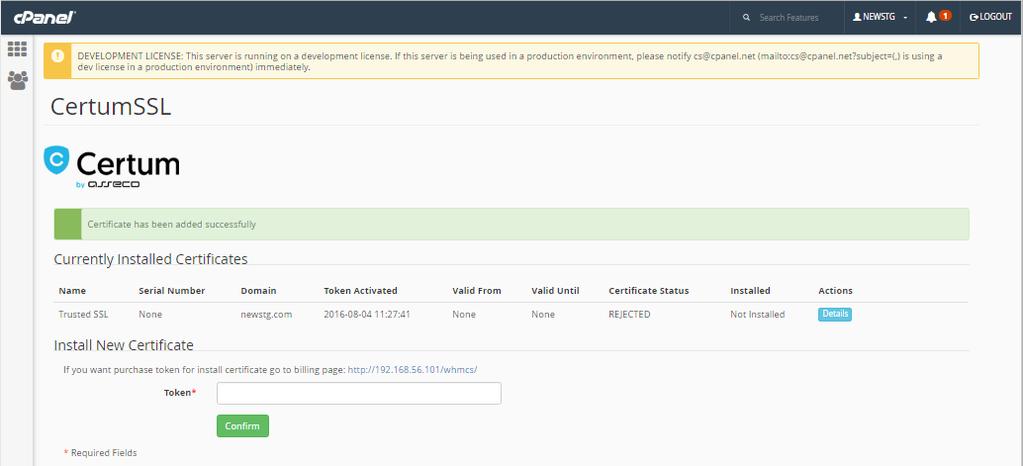Click the Token input field
1023x466 pixels.
359,394
